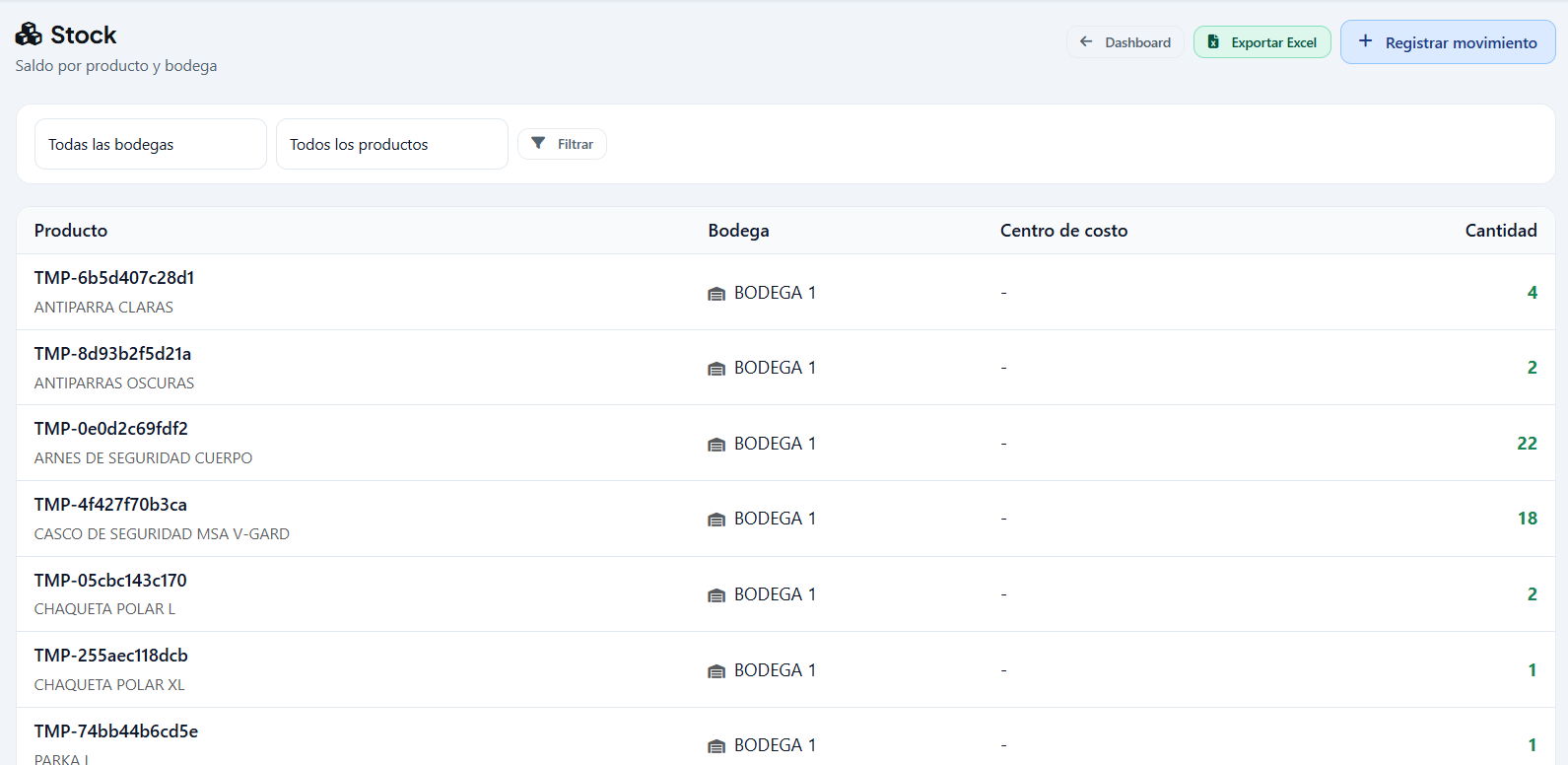Viewport: 1568px width, 765px height.
Task: Click warehouse icon in CHAQUETA POLAR XL row
Action: click(x=716, y=671)
